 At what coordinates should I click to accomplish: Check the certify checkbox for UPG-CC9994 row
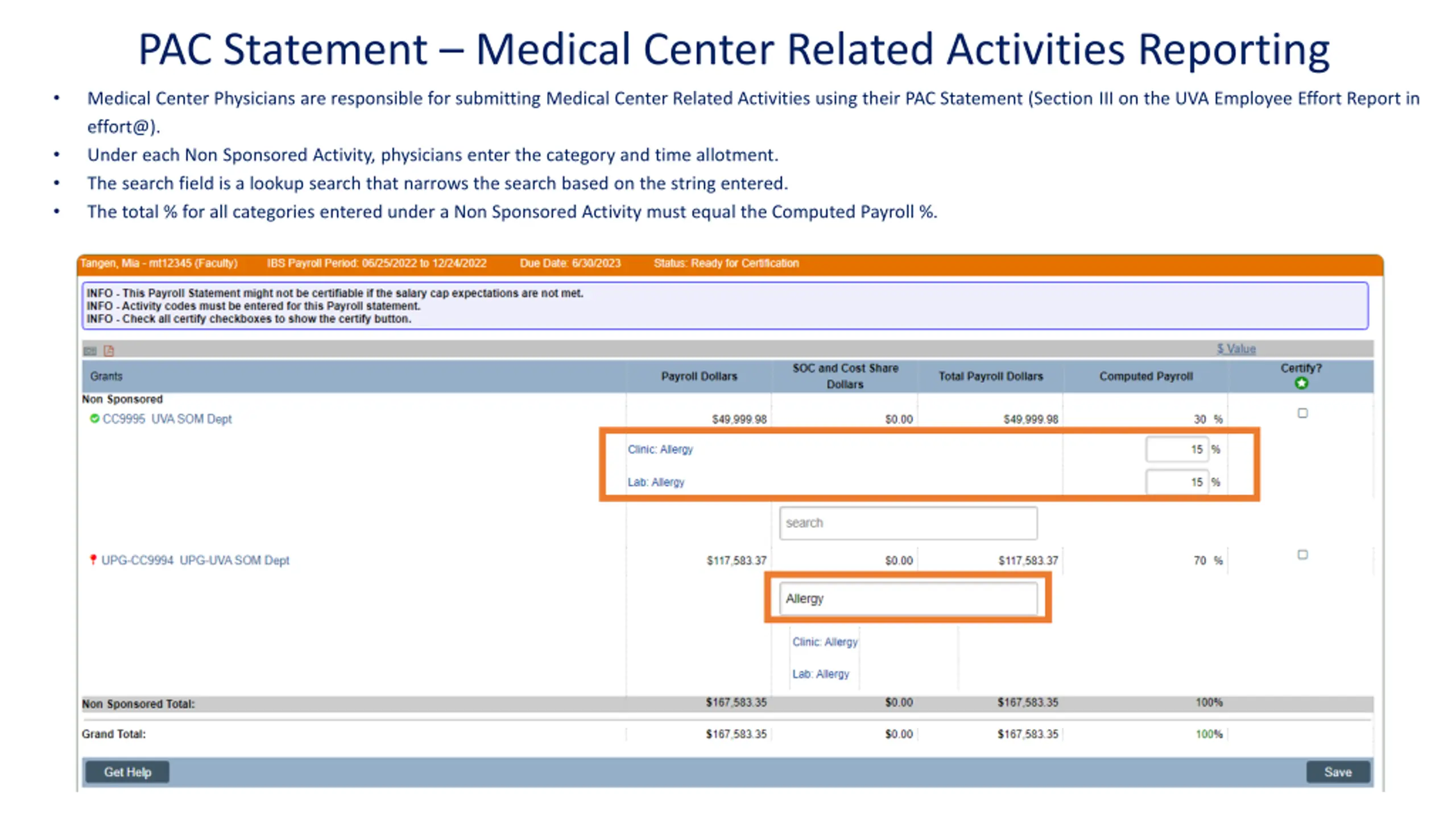[x=1302, y=555]
